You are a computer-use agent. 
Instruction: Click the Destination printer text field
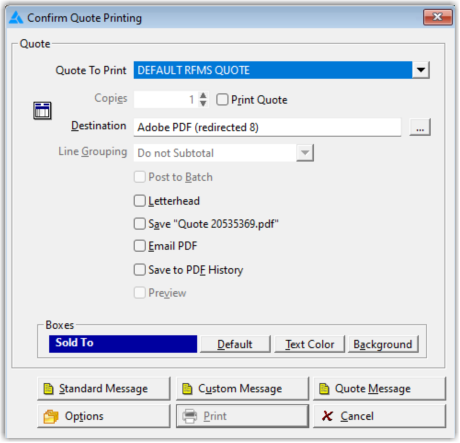point(267,127)
